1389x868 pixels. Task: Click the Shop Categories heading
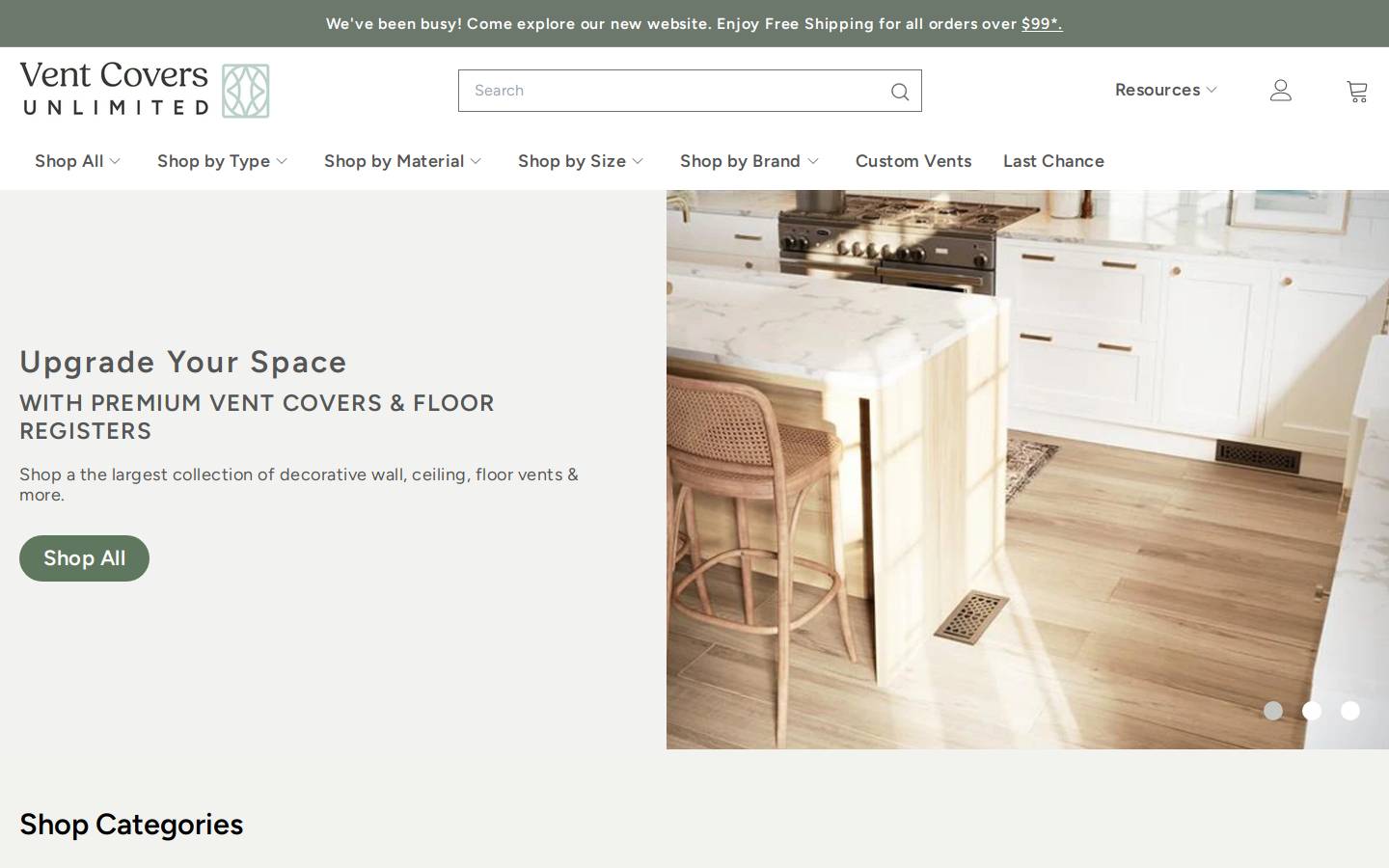pos(131,825)
